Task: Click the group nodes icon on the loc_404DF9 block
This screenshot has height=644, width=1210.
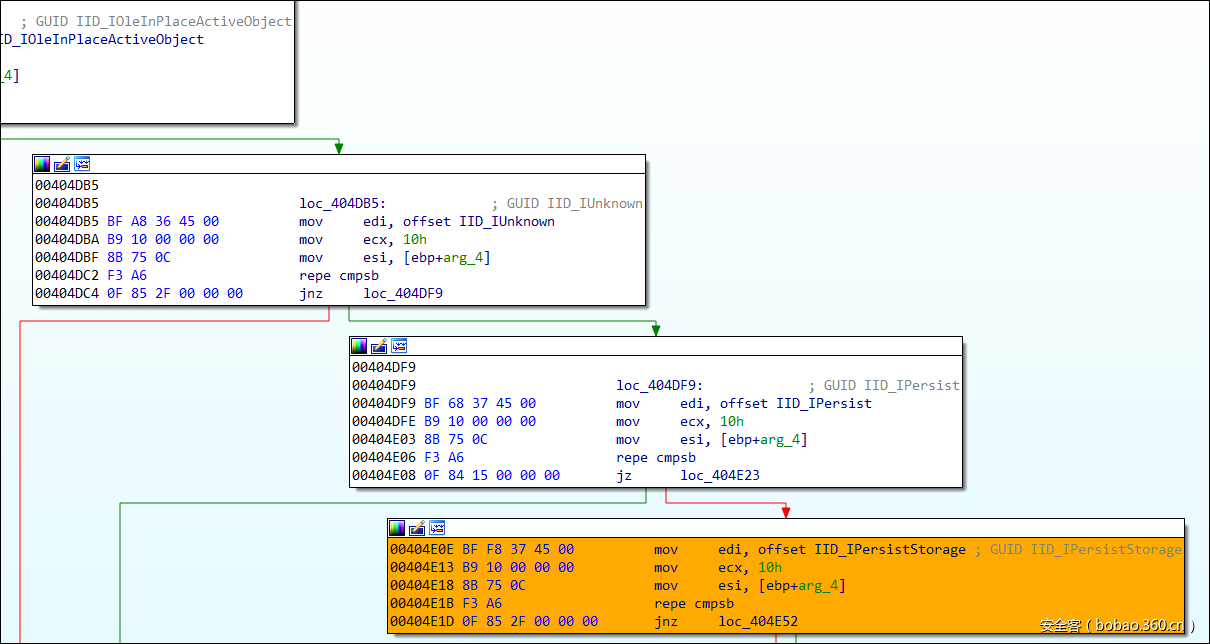Action: tap(399, 346)
